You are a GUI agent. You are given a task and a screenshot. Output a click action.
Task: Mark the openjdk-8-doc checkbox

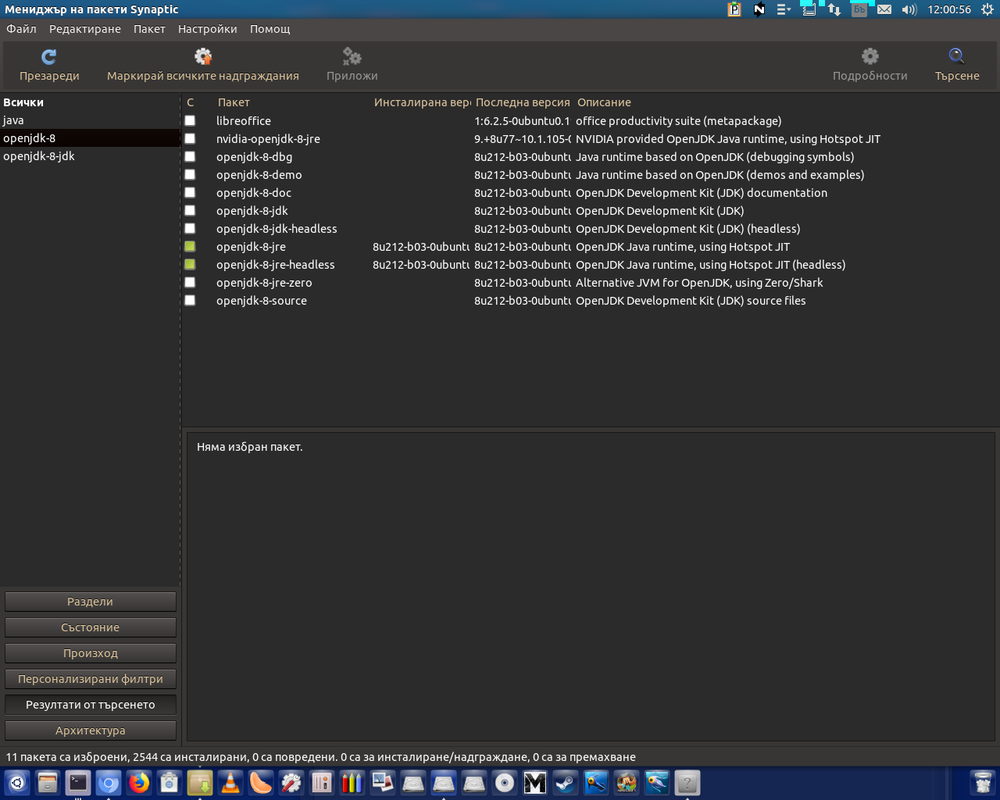(x=190, y=192)
